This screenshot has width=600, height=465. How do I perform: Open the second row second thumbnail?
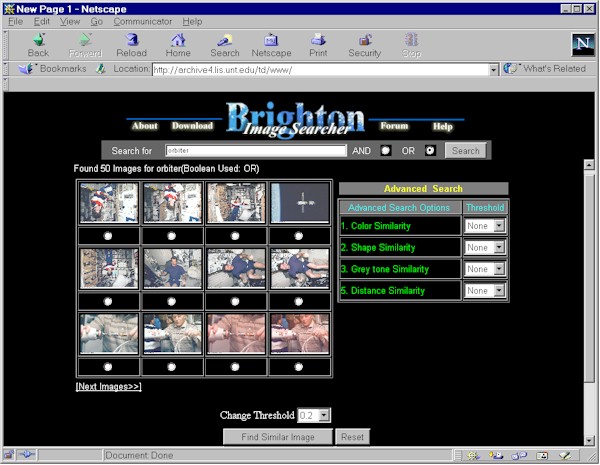173,268
